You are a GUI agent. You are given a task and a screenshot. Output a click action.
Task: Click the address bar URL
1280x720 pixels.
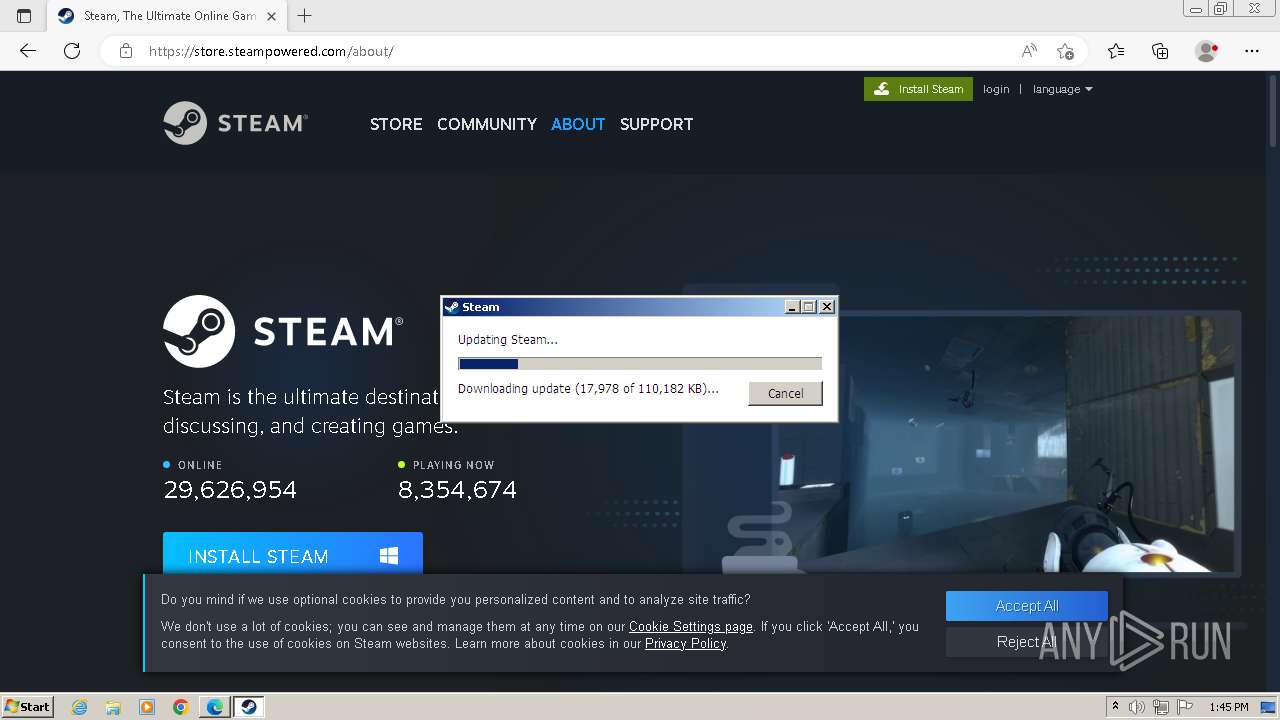point(271,51)
